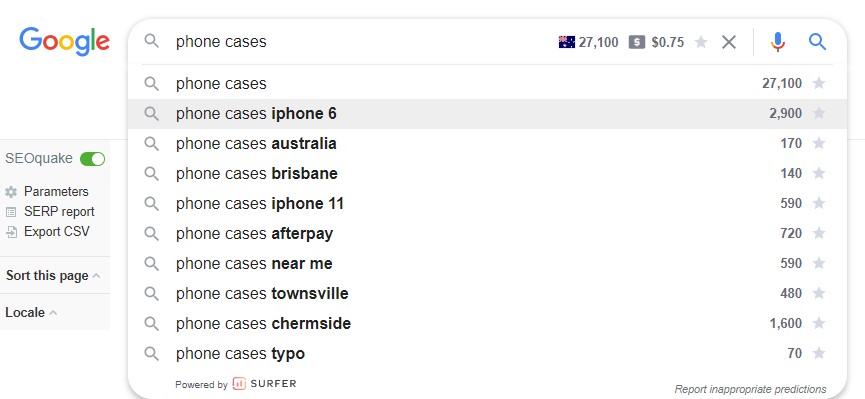
Task: Click the microphone voice search icon
Action: [777, 42]
